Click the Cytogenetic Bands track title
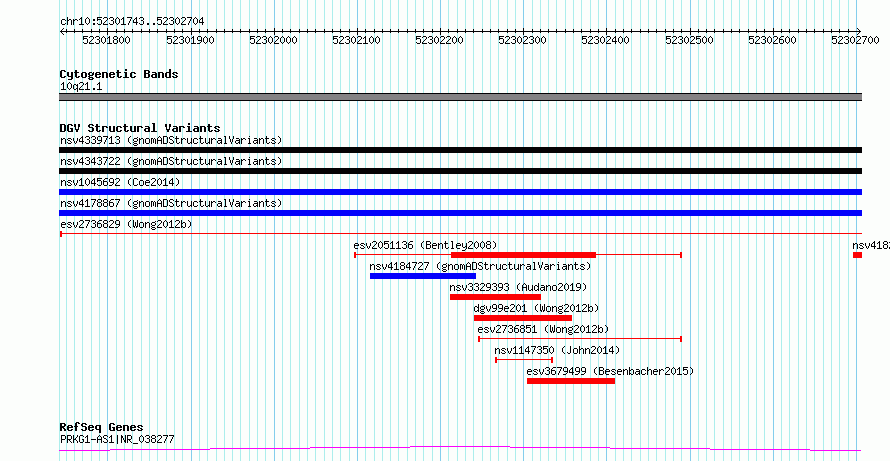Viewport: 890px width, 461px height. 119,74
